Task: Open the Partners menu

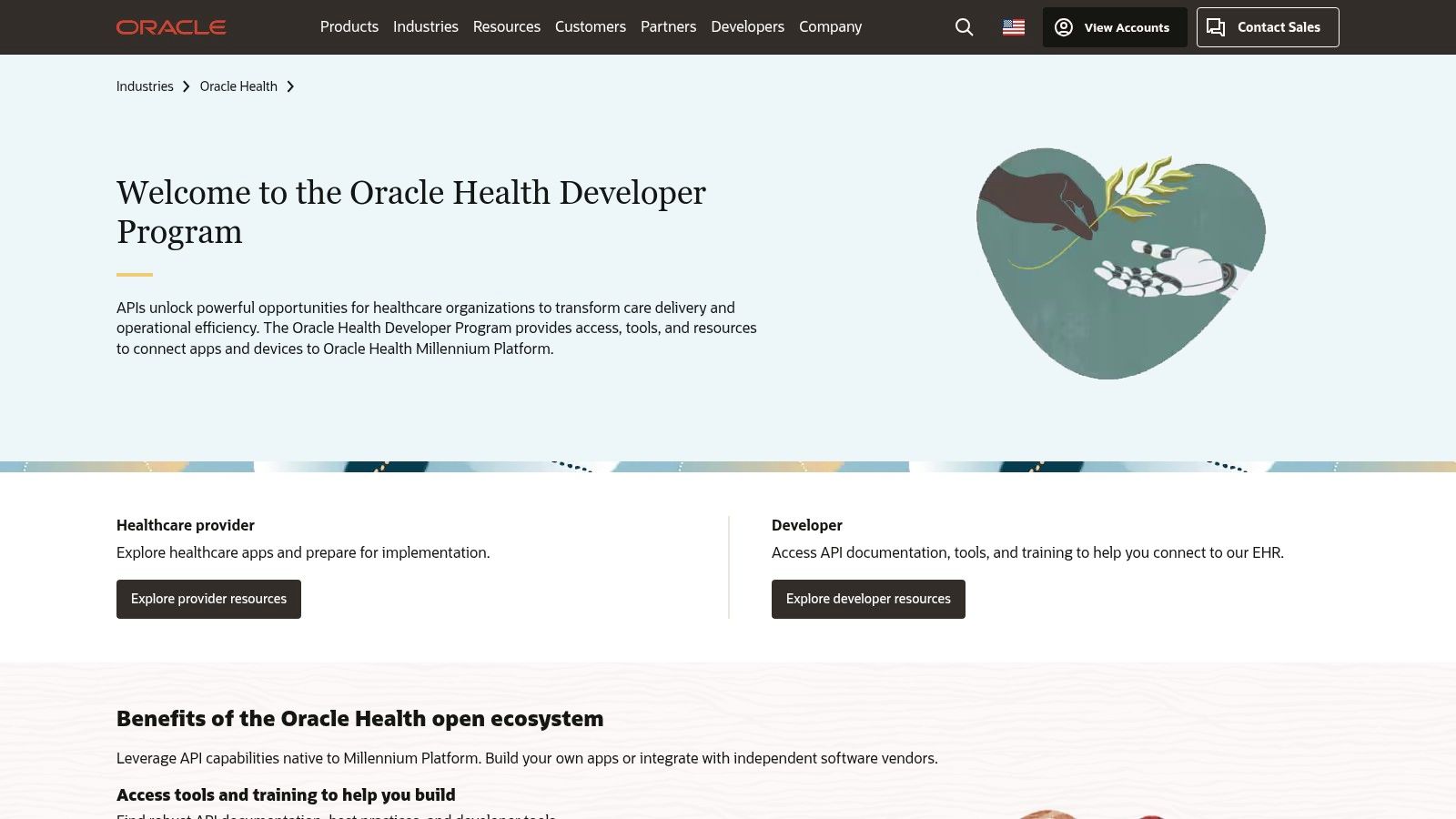Action: click(x=668, y=27)
